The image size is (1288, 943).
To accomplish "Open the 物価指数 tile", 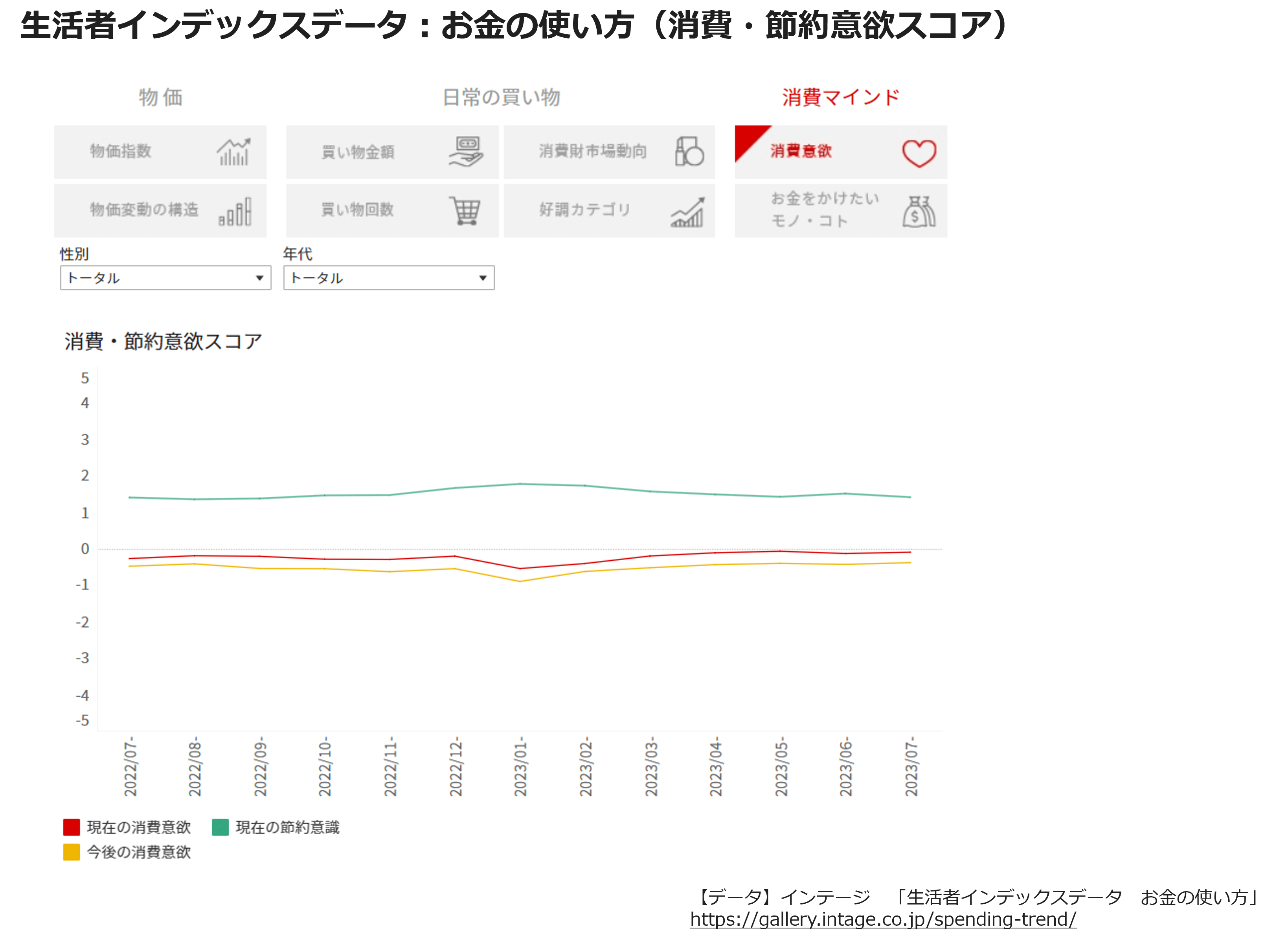I will tap(160, 152).
